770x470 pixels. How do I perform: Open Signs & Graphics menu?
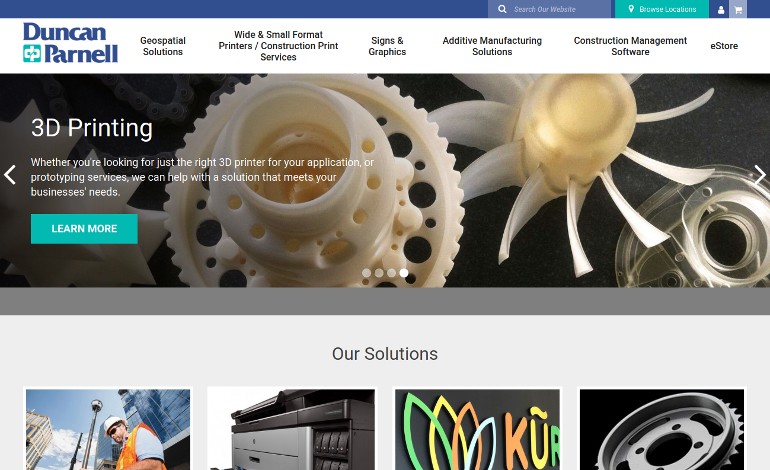[x=387, y=46]
